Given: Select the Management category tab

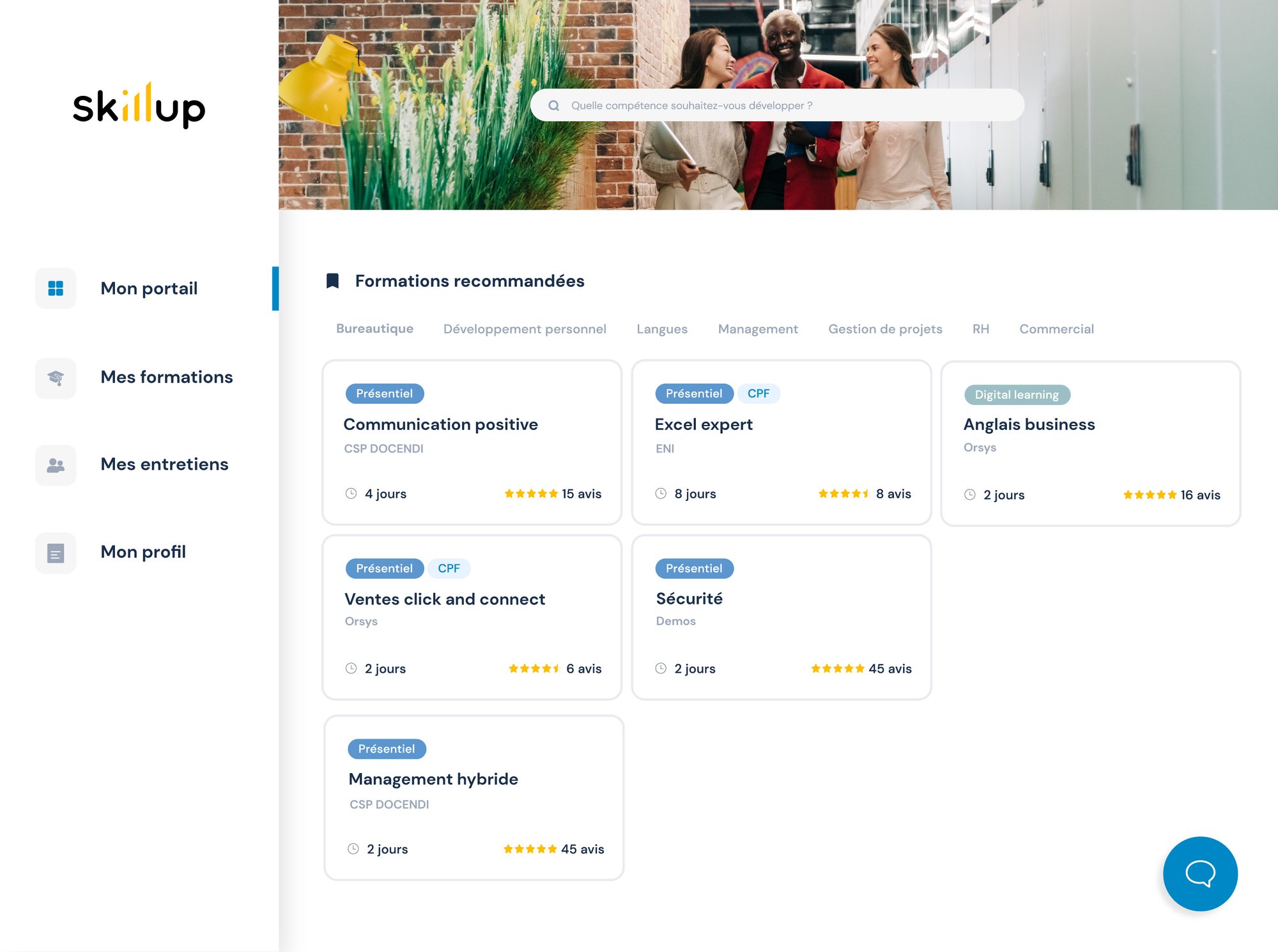Looking at the screenshot, I should pos(758,329).
